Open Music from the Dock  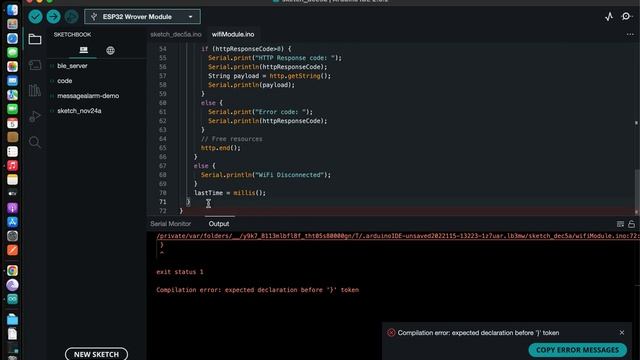[x=12, y=166]
